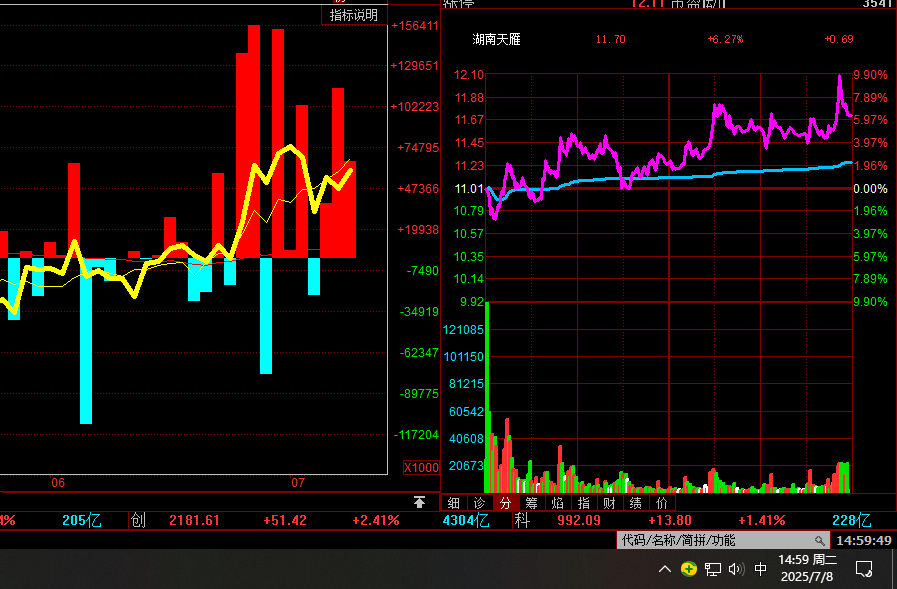Click the 12.10 price axis label
The height and width of the screenshot is (589, 897).
point(469,74)
